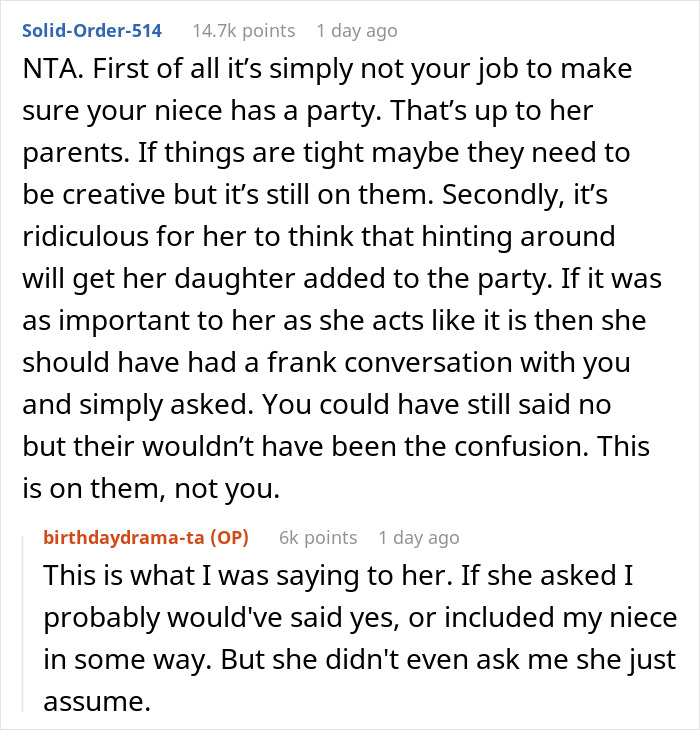Click the (OP) badge on the reply
The image size is (700, 730).
point(229,538)
